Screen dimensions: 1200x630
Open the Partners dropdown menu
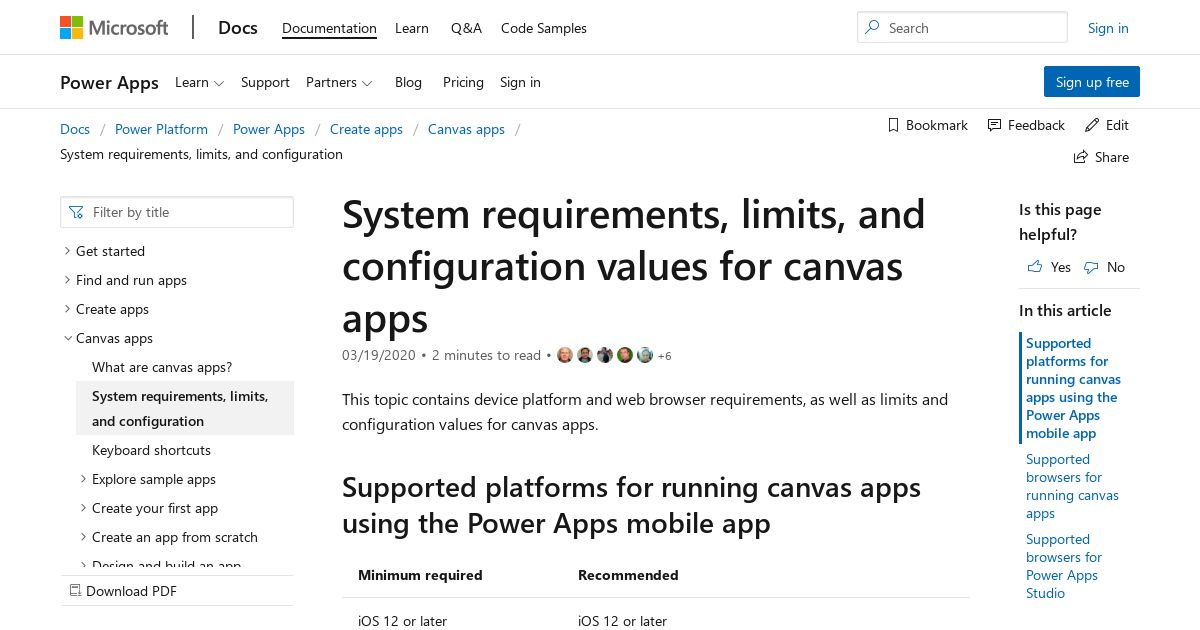[x=339, y=82]
